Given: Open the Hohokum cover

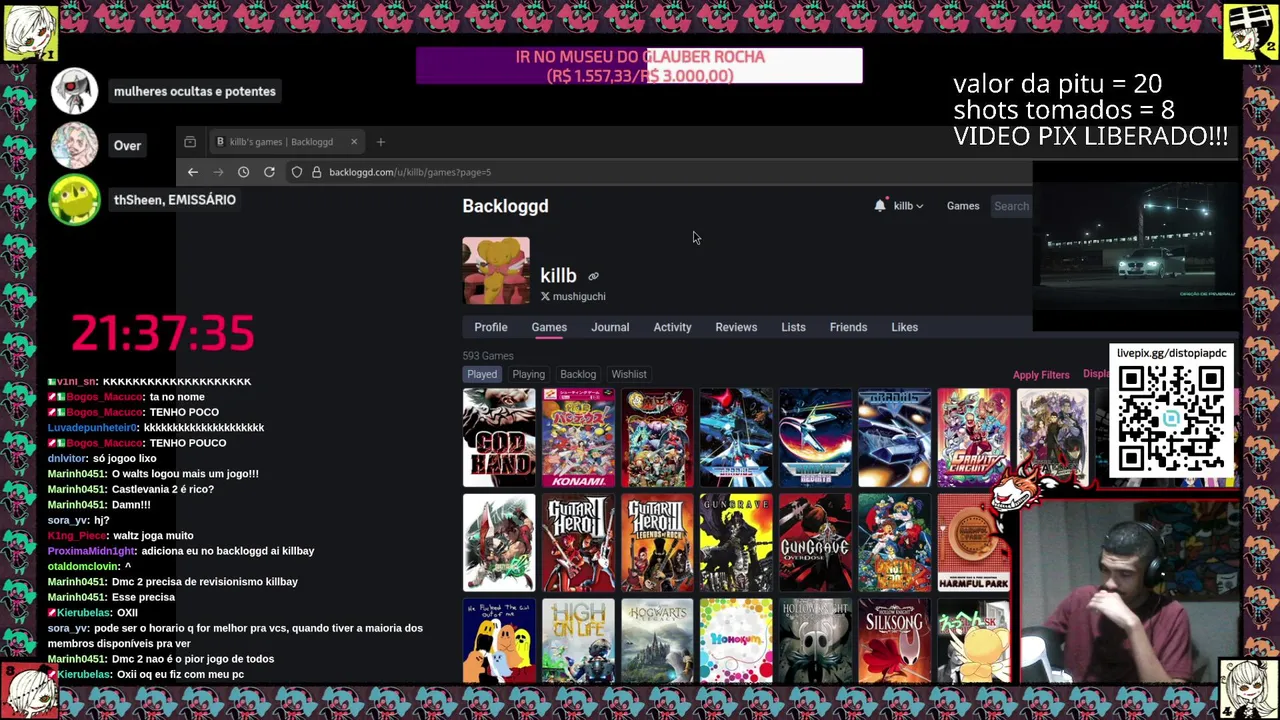Looking at the screenshot, I should click(x=736, y=641).
